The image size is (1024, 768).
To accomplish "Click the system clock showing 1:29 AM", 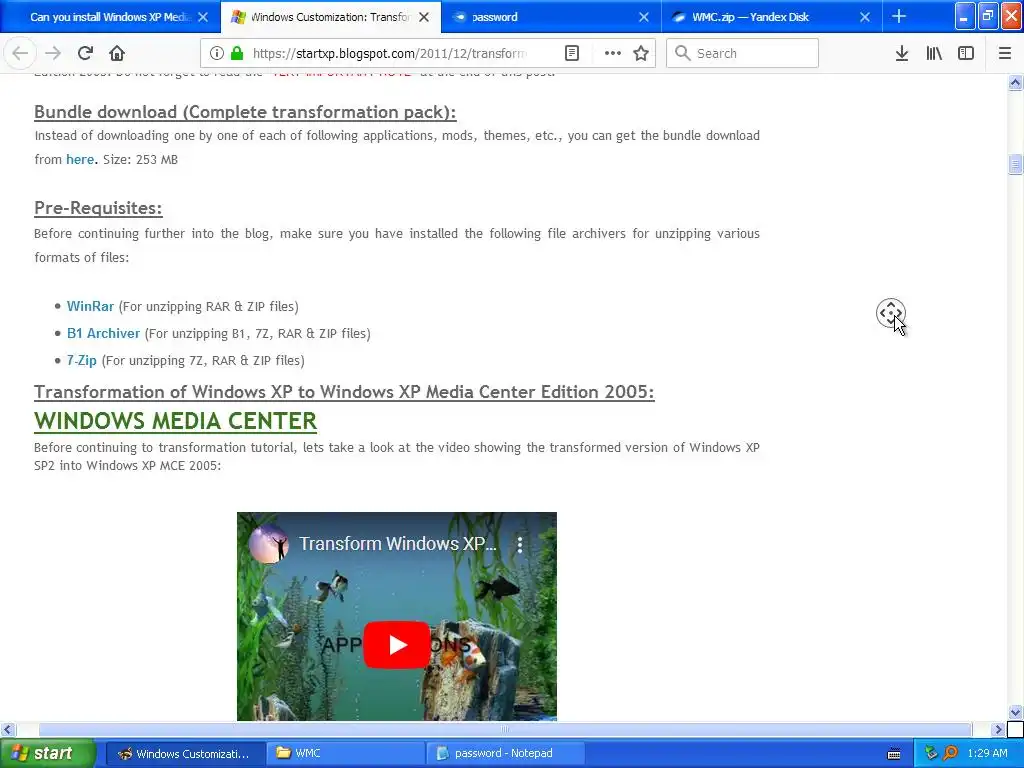I will click(987, 754).
